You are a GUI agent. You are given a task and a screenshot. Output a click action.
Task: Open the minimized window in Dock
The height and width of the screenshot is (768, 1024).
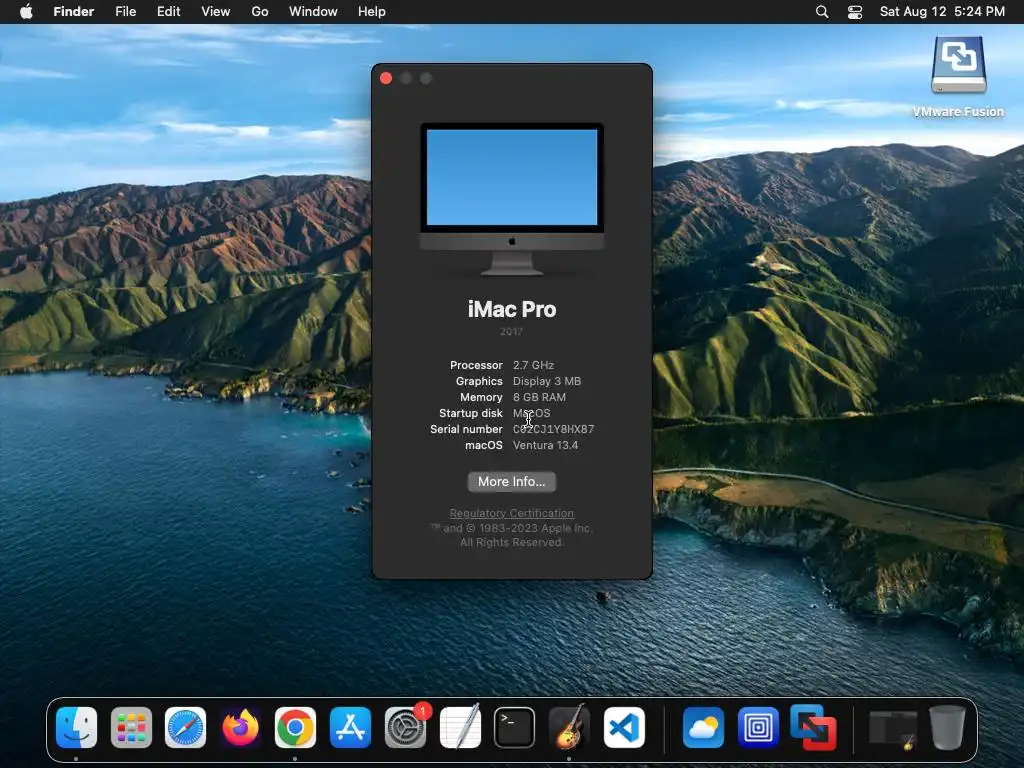pos(892,729)
